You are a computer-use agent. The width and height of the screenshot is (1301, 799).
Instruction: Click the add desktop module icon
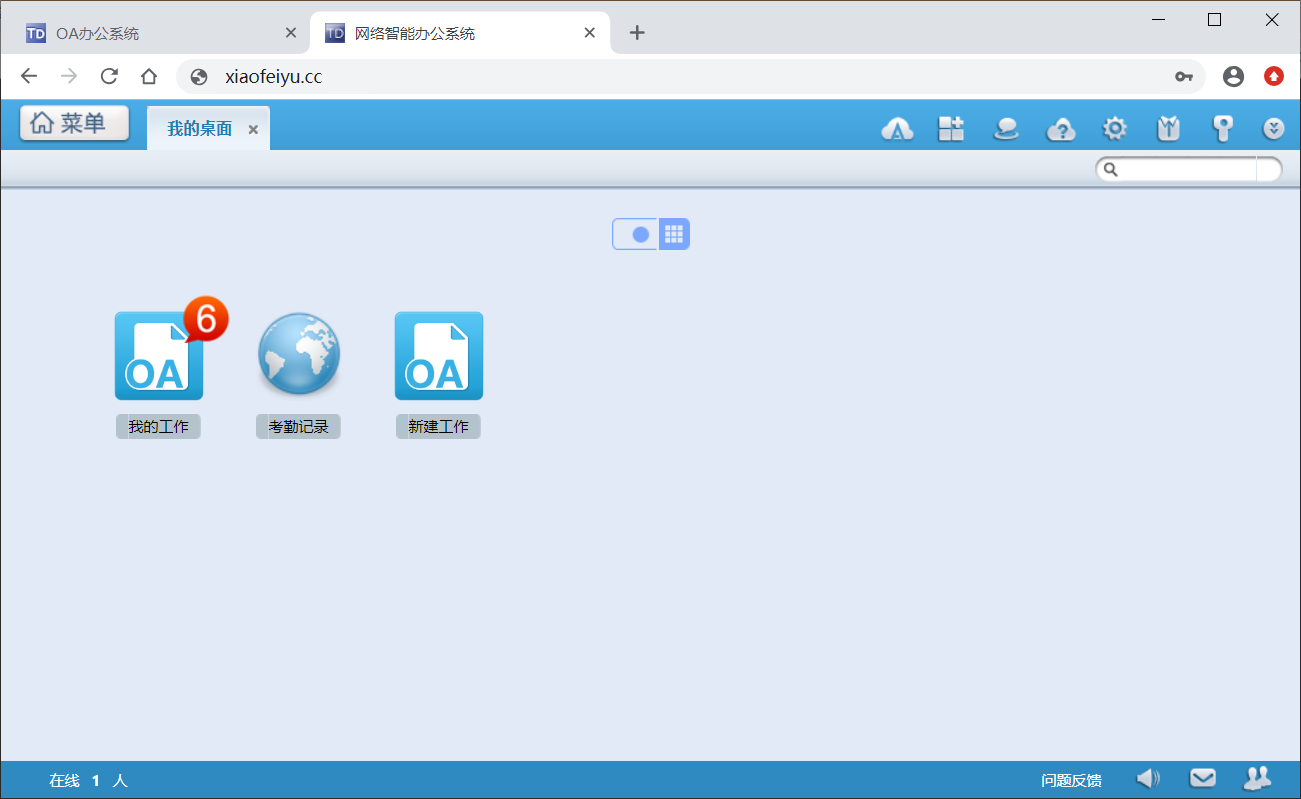951,129
